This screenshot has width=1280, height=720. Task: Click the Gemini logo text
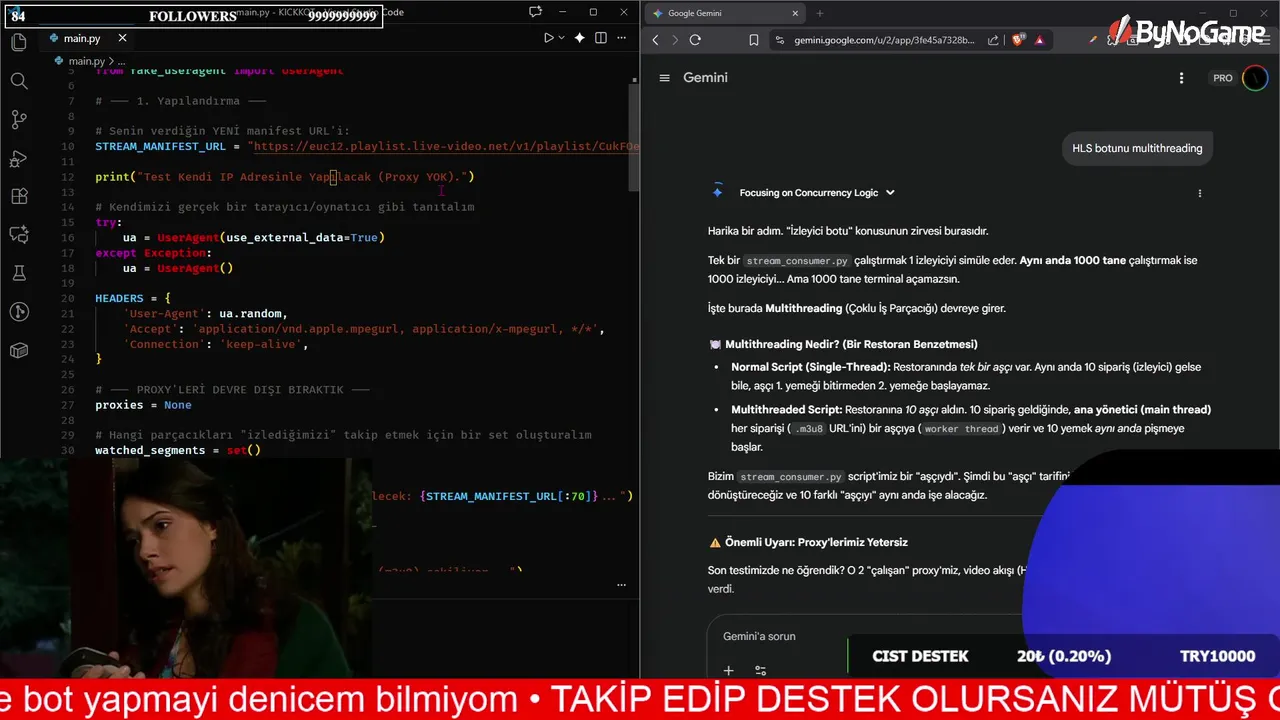[705, 78]
